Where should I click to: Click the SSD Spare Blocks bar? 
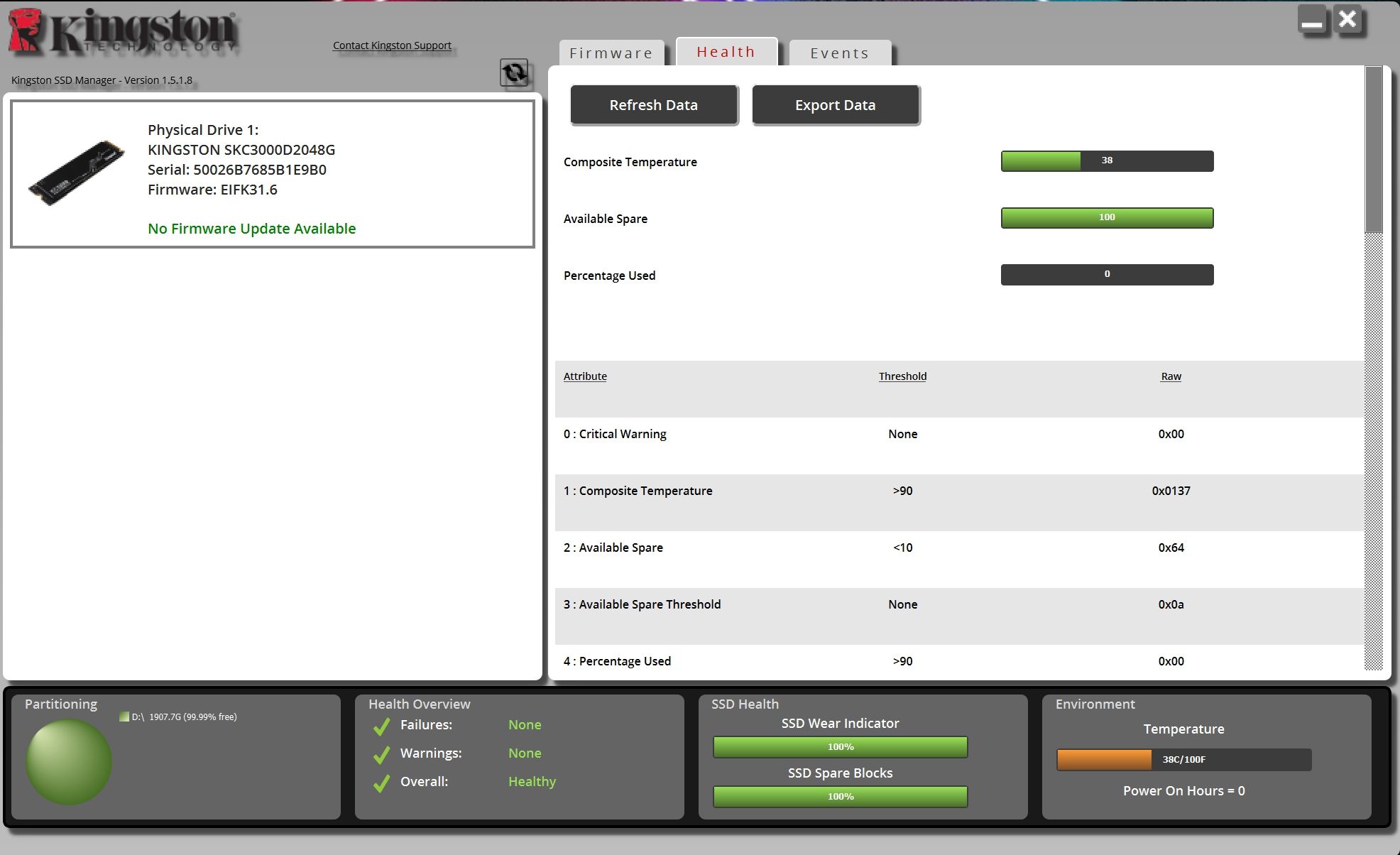click(x=840, y=797)
